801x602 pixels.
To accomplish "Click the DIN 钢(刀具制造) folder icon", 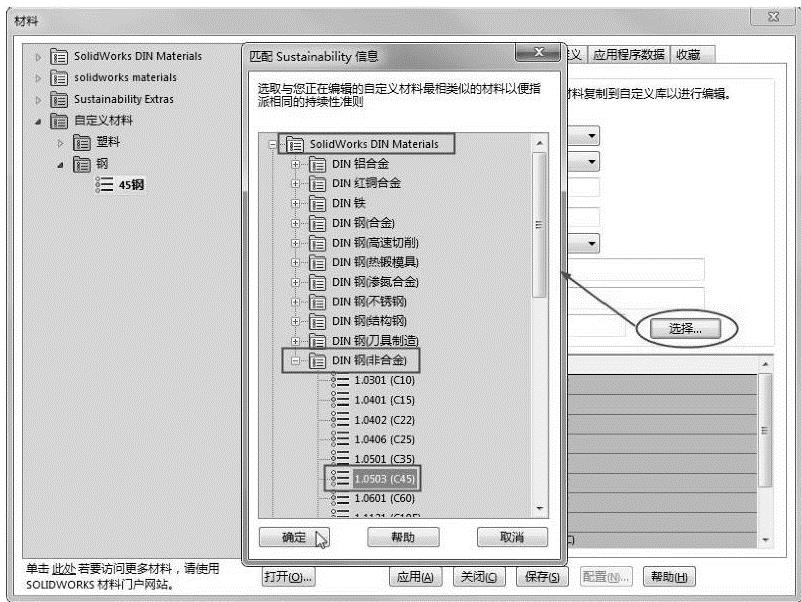I will (x=317, y=341).
